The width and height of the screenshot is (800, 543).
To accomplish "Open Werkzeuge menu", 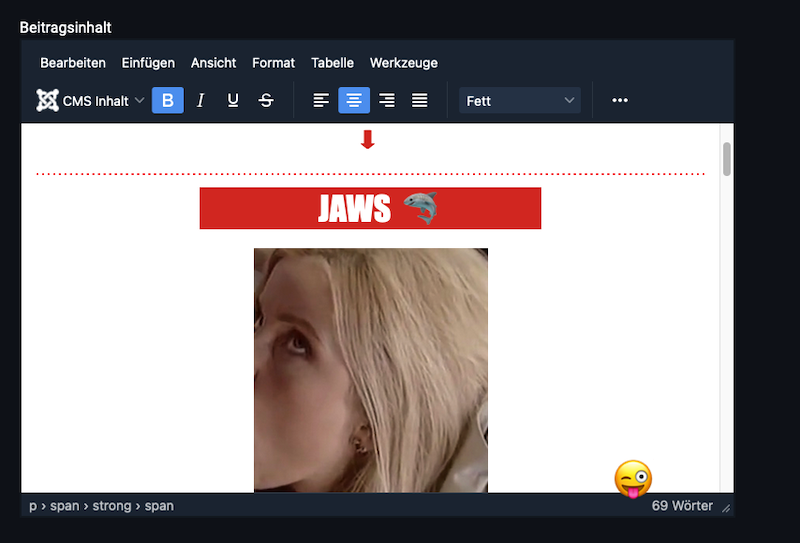I will coord(404,63).
